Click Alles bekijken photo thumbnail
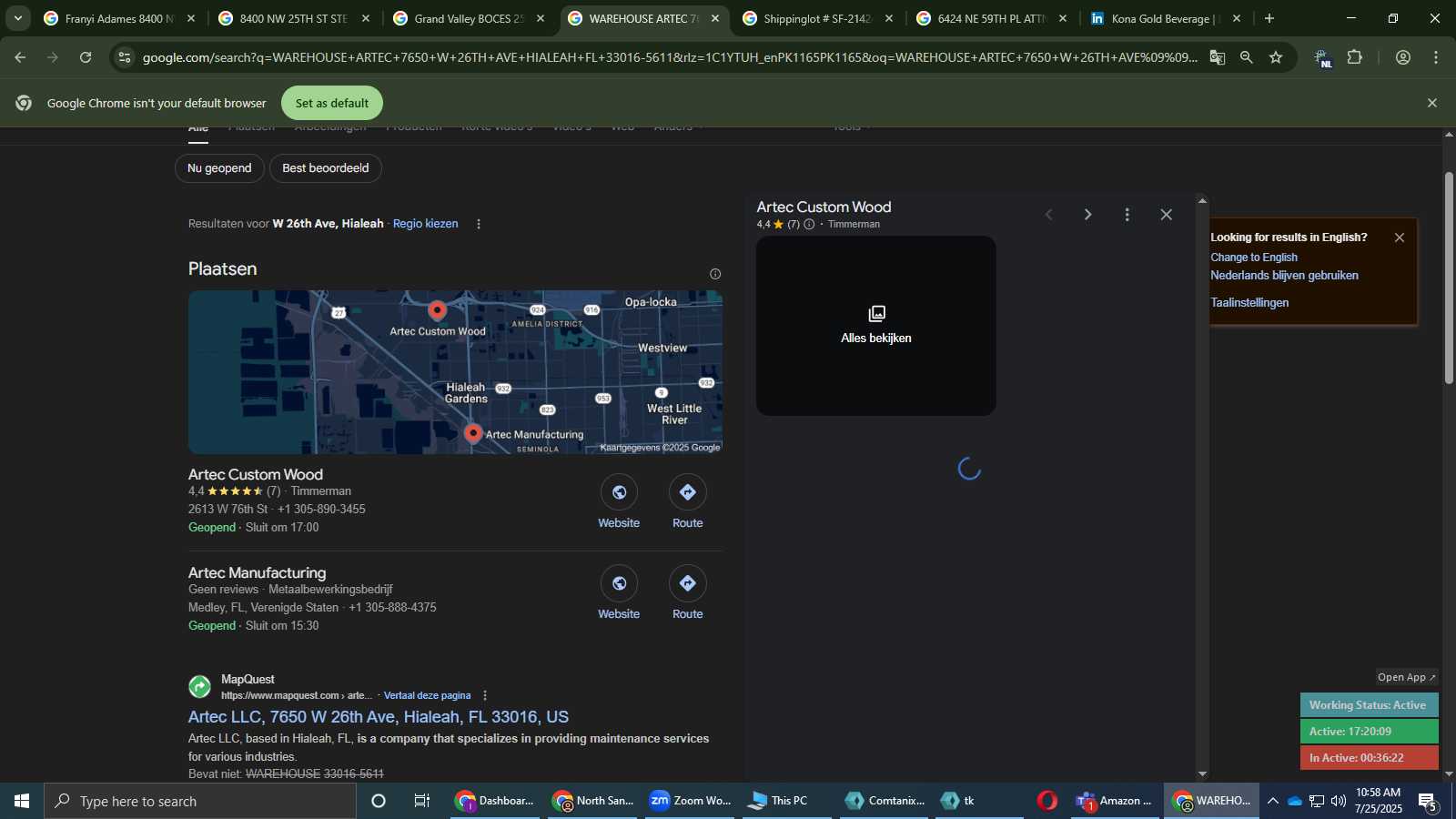The height and width of the screenshot is (819, 1456). coord(876,326)
